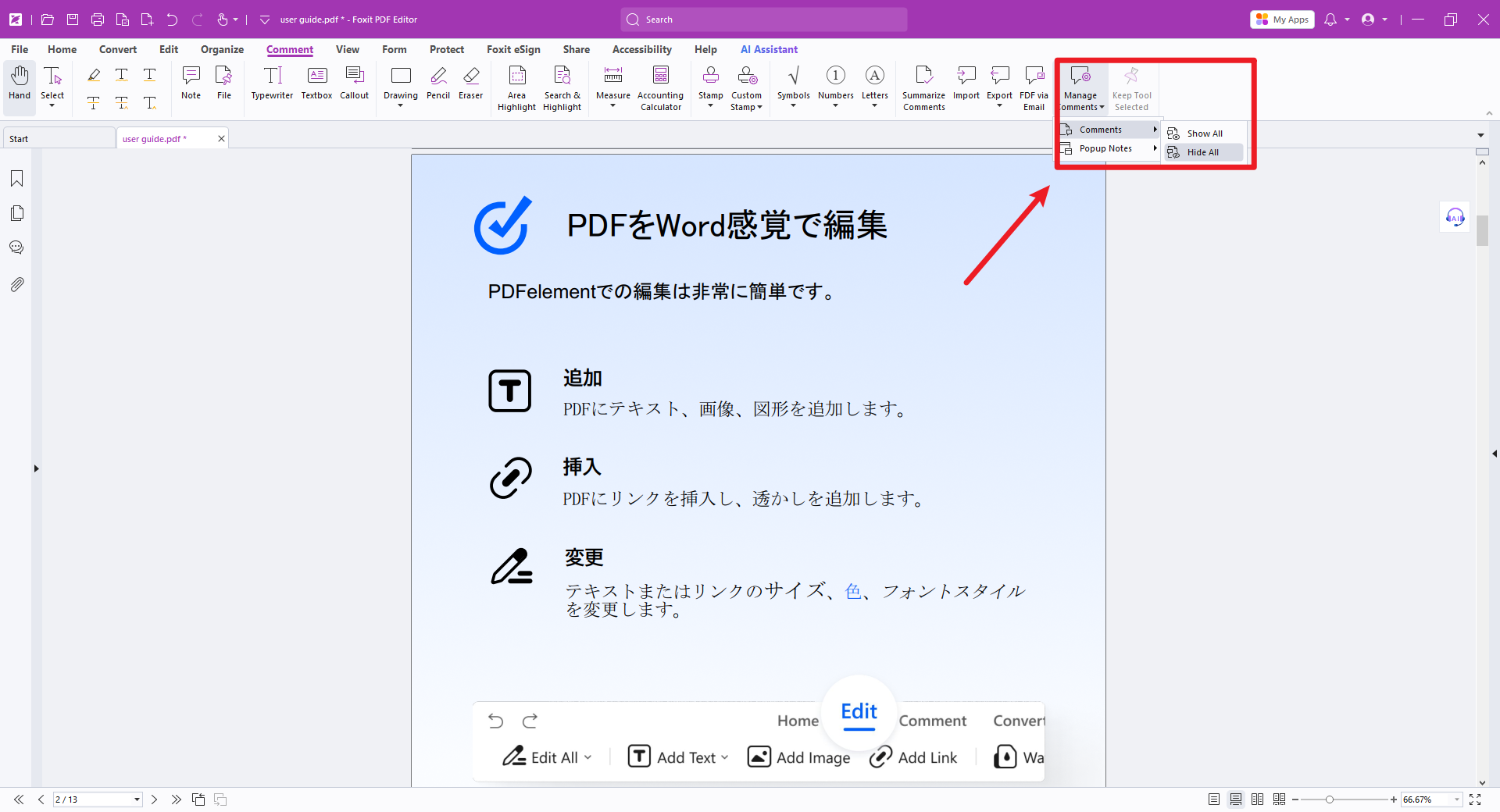Switch to the Protect ribbon tab
This screenshot has height=812, width=1500.
point(447,49)
